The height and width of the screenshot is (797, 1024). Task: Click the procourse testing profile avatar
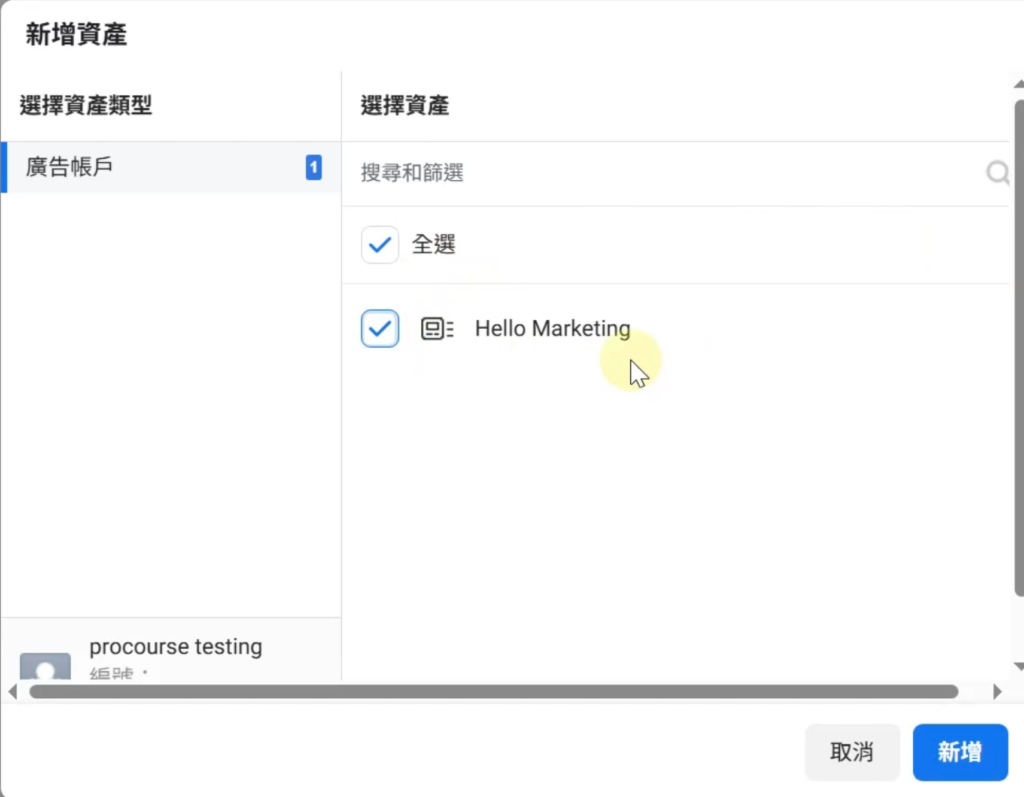(x=46, y=667)
